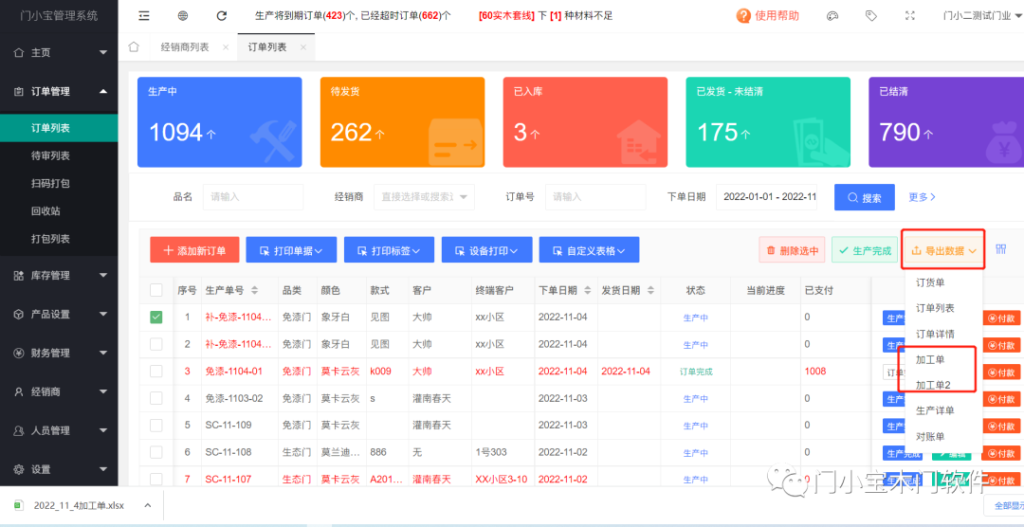Collapse the sidebar with the menu fold icon

pyautogui.click(x=145, y=16)
